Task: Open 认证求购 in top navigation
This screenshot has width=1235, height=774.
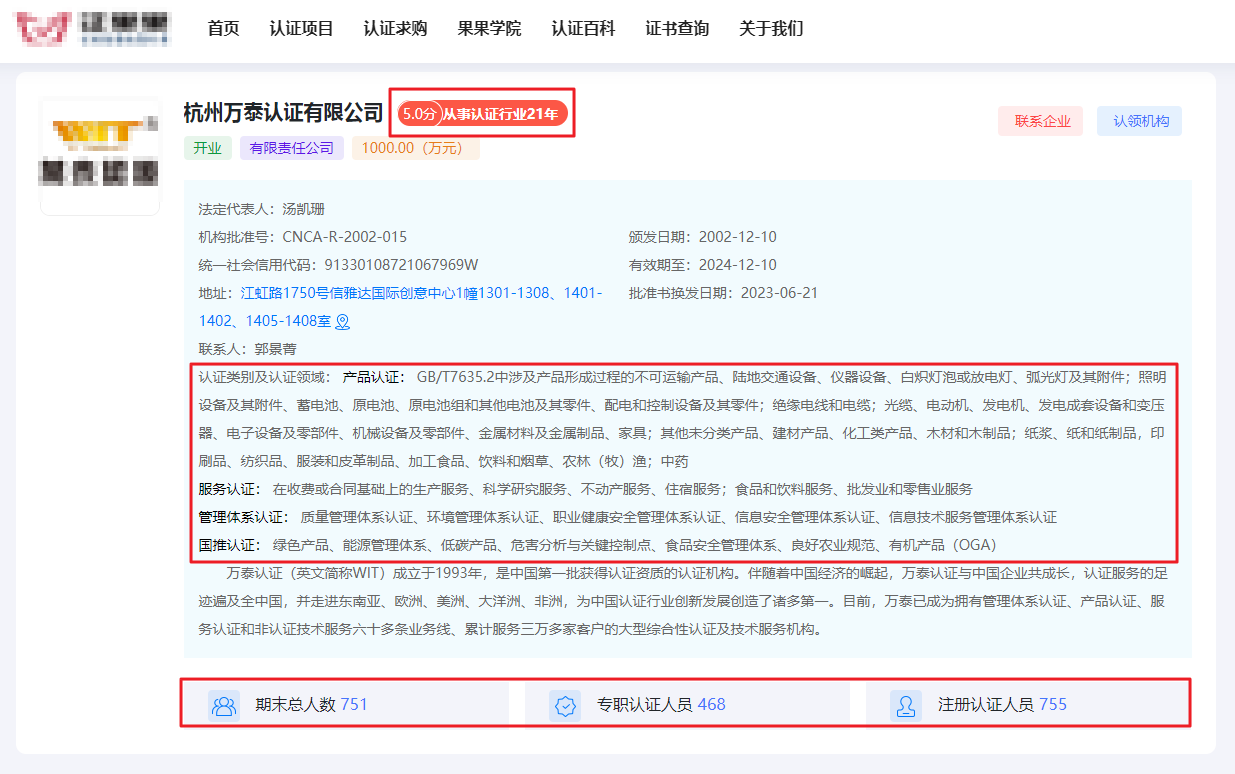Action: click(395, 28)
